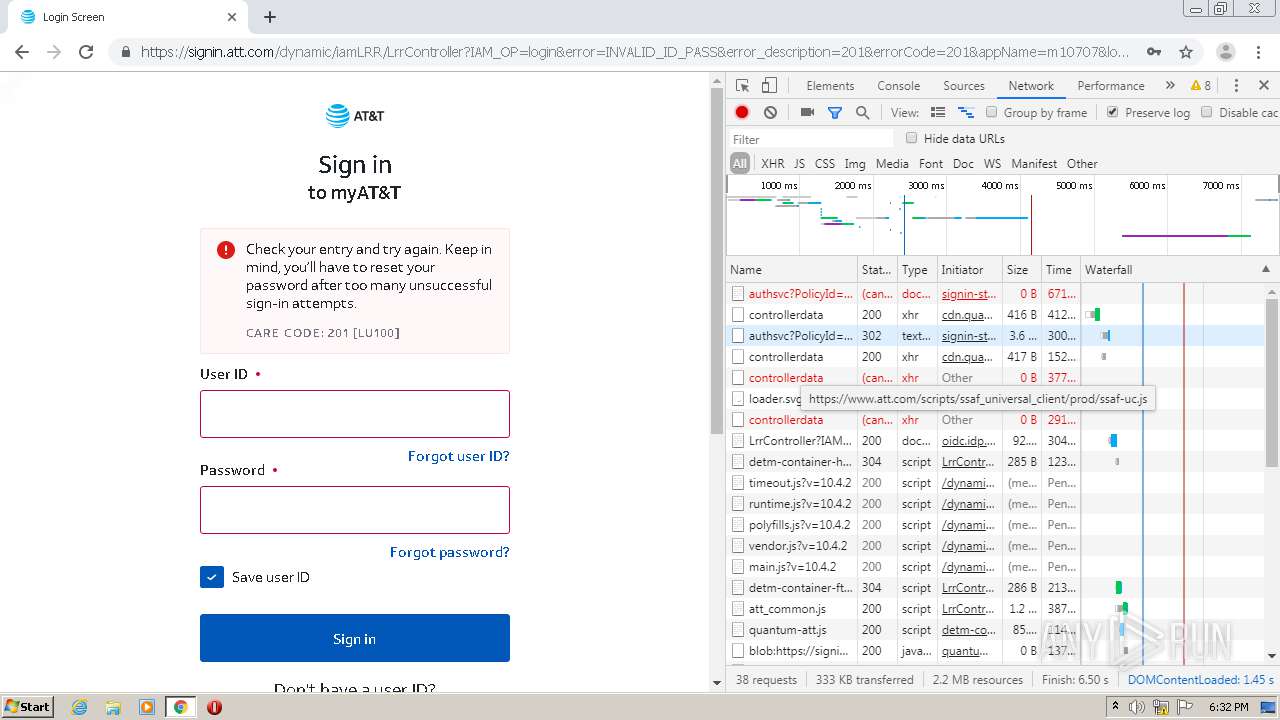Screen dimensions: 1280x720
Task: Select the LrrController?IAM... request row
Action: click(995, 441)
